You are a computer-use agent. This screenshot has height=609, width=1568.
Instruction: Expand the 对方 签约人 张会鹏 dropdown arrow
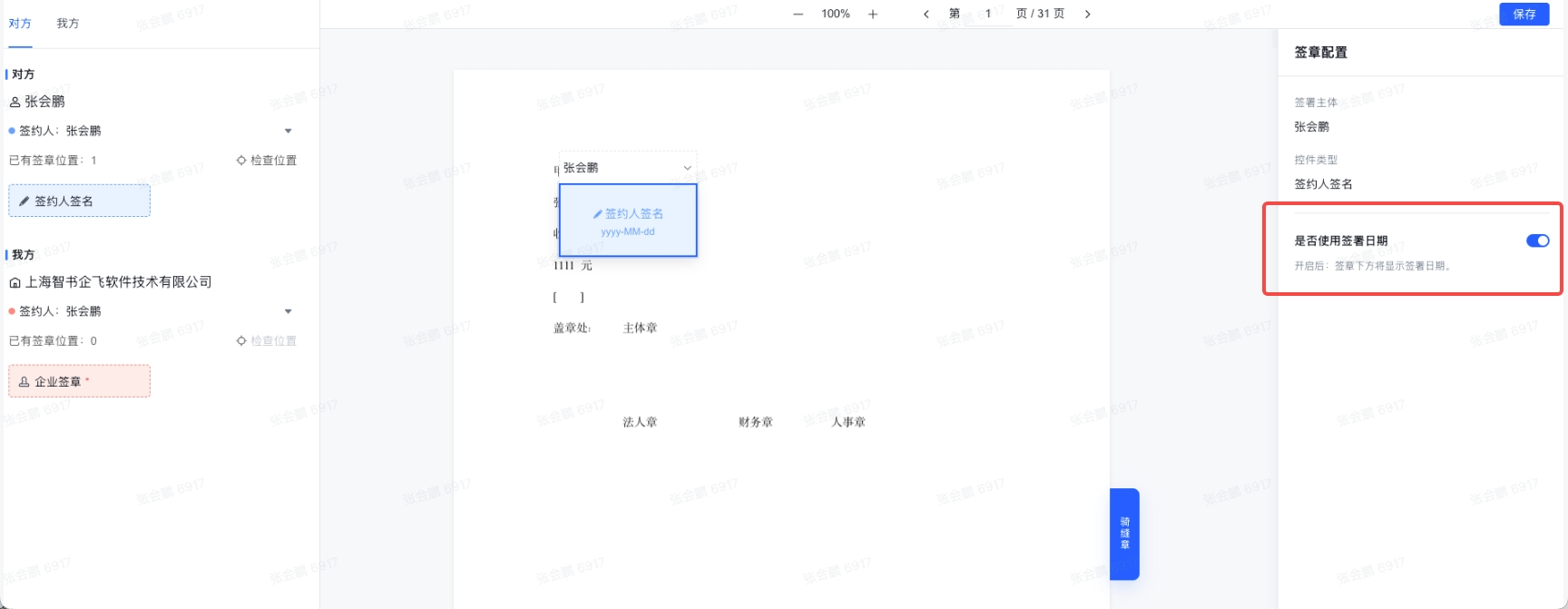click(289, 131)
